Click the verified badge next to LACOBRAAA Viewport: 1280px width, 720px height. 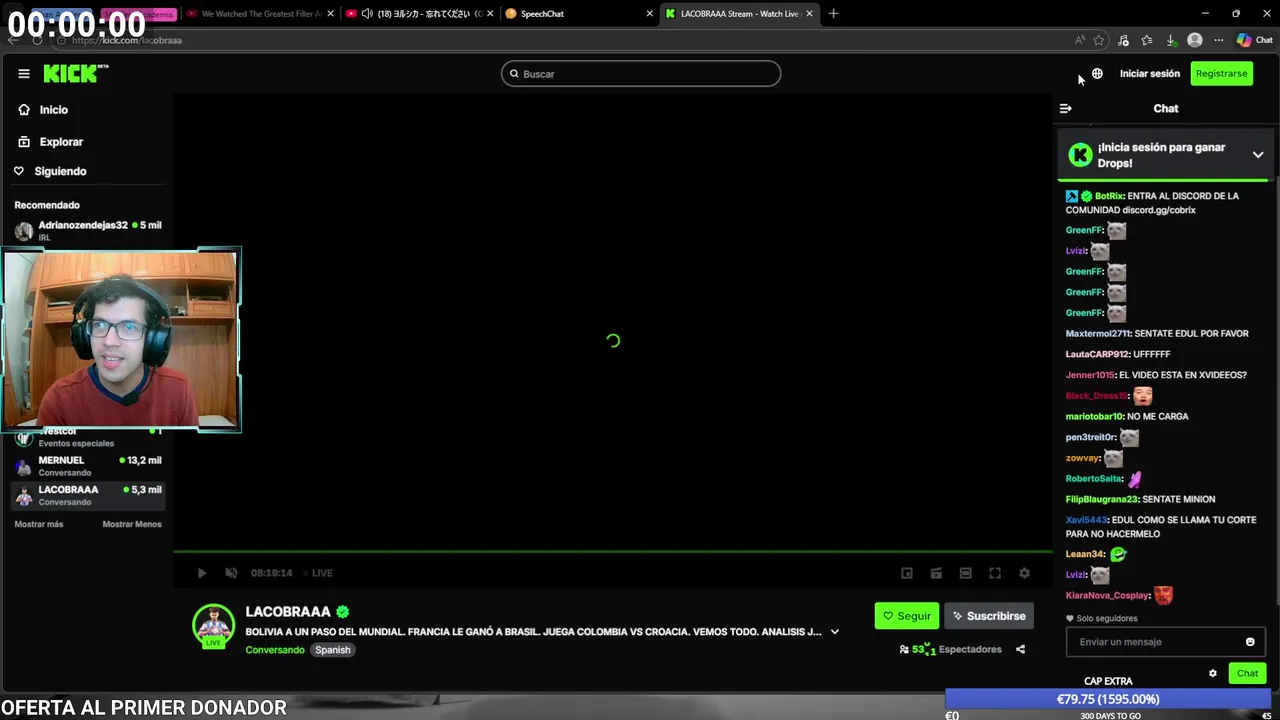click(x=343, y=612)
